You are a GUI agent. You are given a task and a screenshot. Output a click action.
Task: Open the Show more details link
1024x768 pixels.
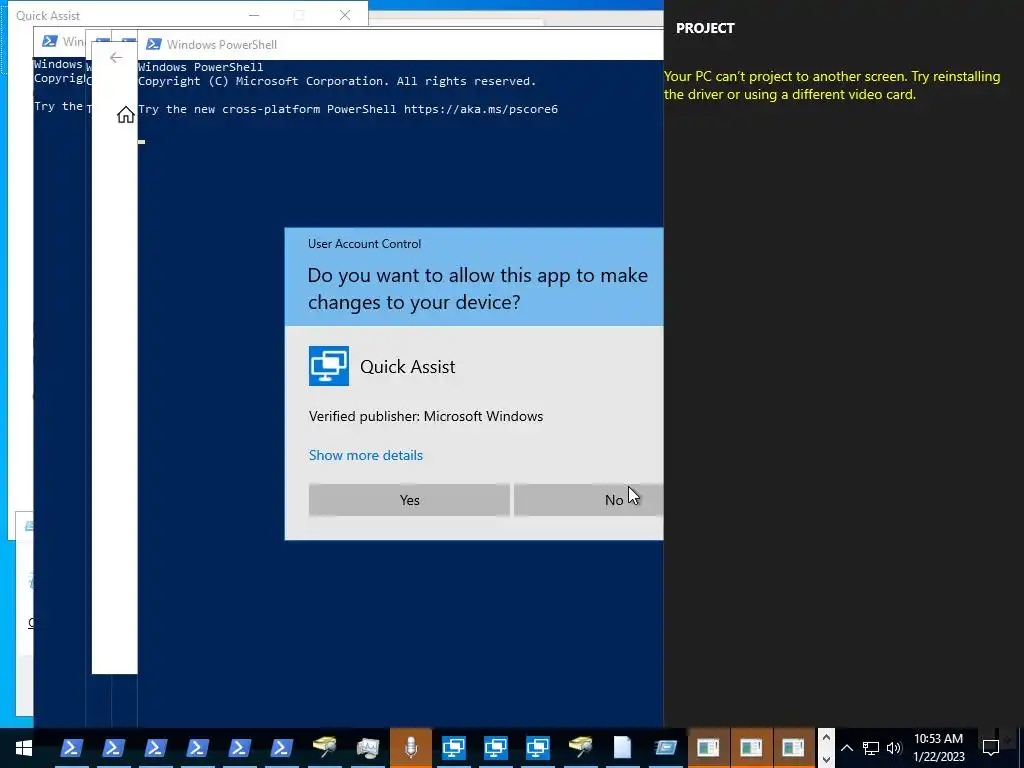[x=366, y=455]
